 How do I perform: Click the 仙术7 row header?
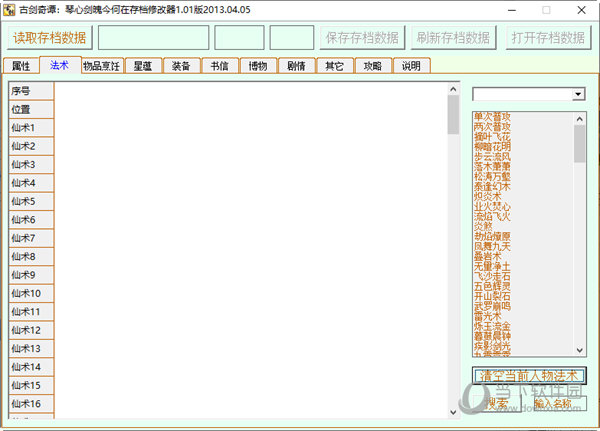pos(31,238)
